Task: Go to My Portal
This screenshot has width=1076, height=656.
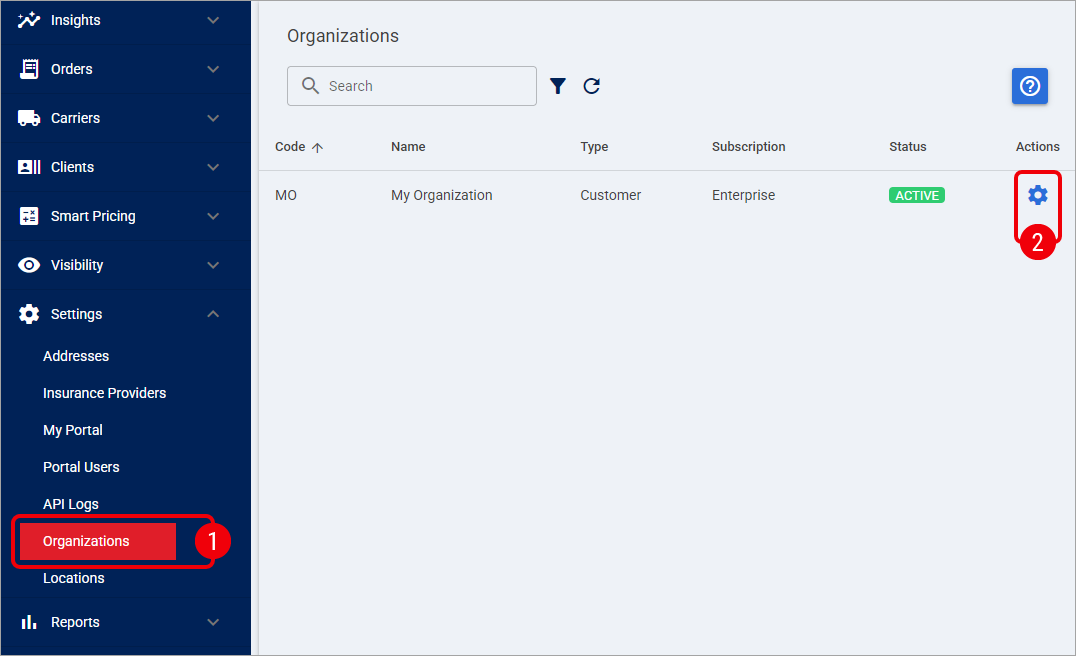Action: click(73, 430)
